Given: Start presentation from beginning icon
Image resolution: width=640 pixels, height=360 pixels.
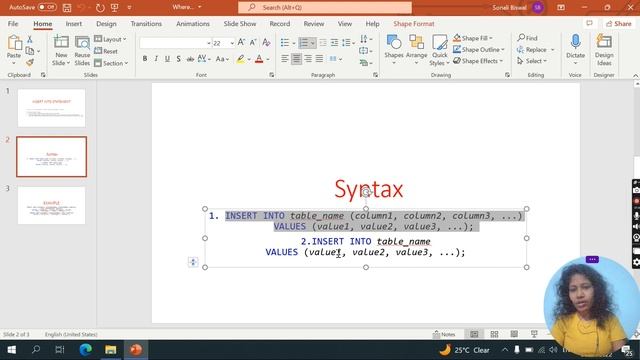Looking at the screenshot, I should 115,8.
